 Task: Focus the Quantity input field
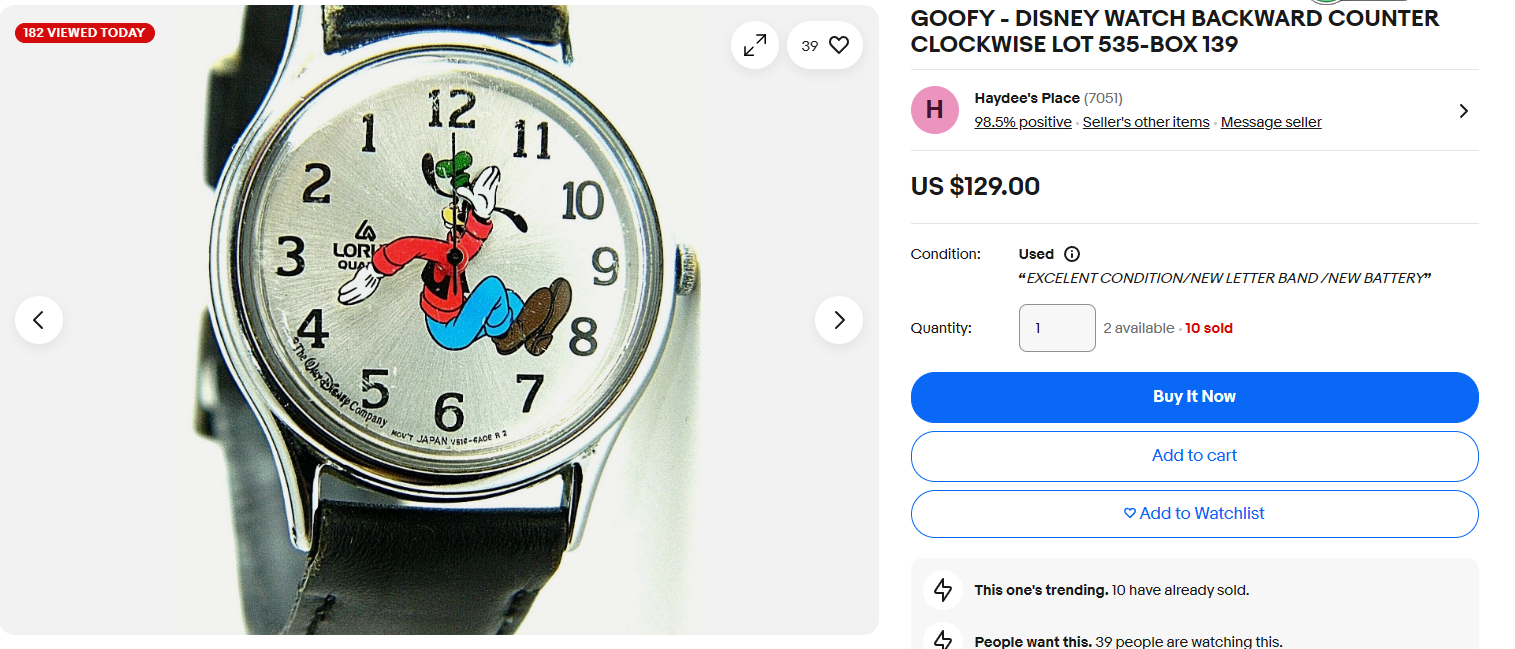1057,328
